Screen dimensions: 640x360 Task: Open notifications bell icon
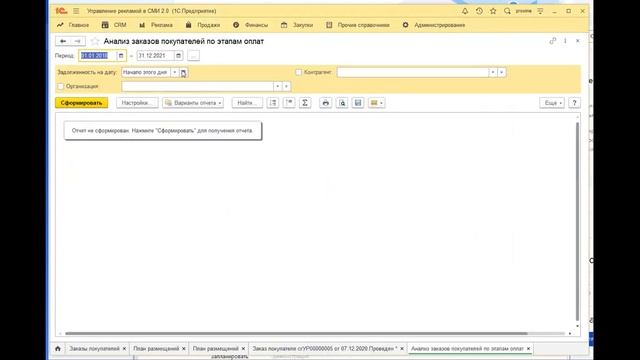[465, 11]
